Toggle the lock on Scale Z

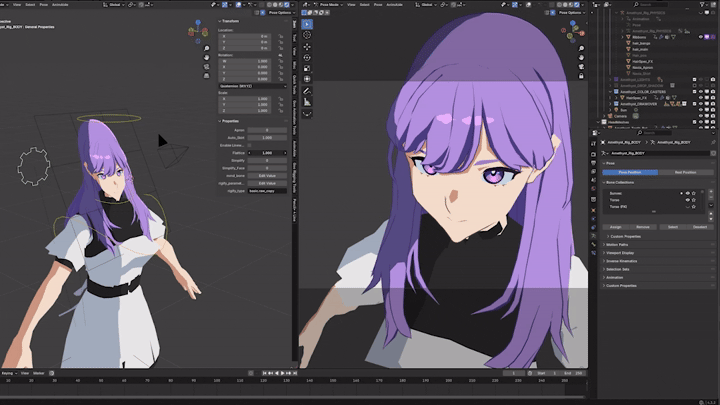tap(280, 111)
